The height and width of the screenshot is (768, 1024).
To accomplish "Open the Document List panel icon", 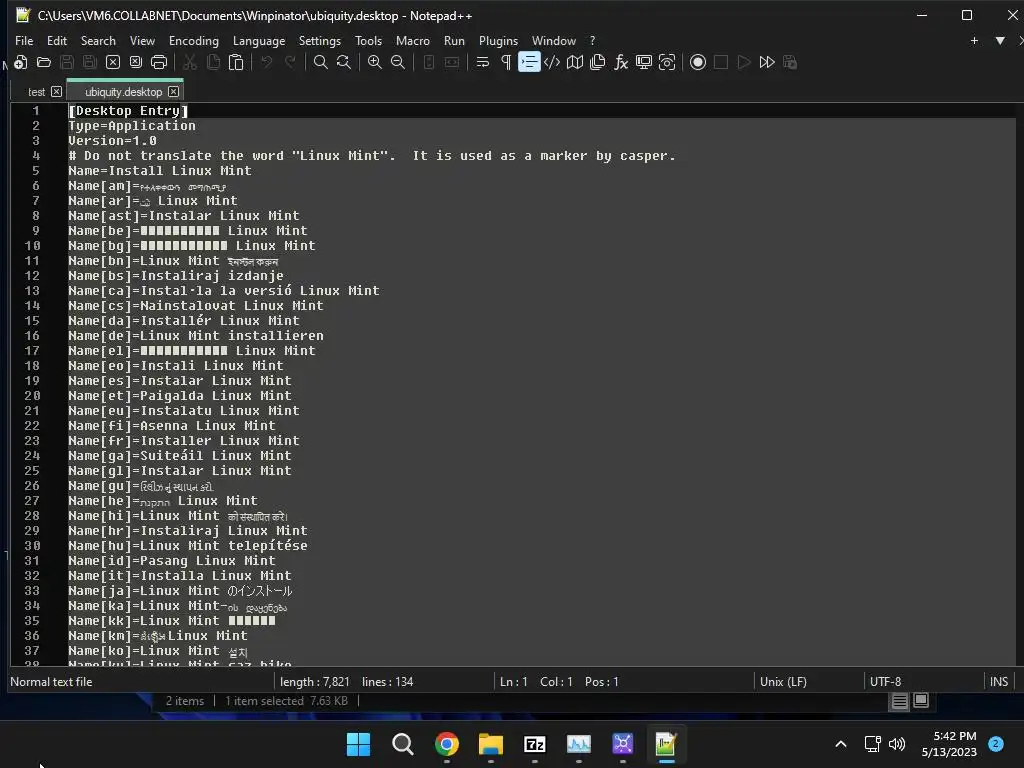I will point(598,62).
